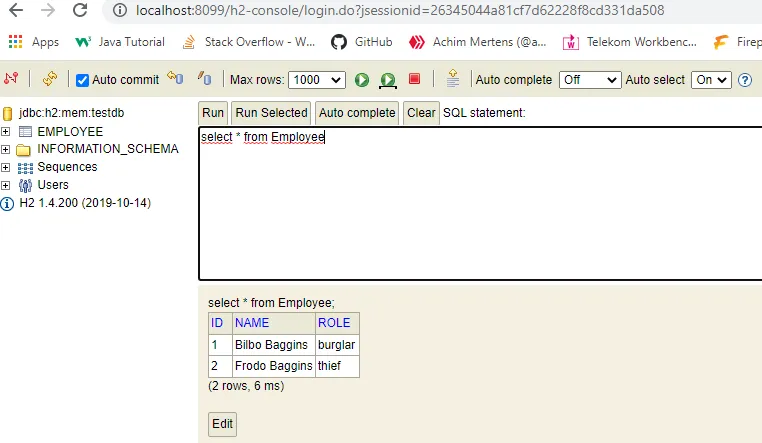Click the site information icon in address bar
The image size is (762, 443).
120,10
